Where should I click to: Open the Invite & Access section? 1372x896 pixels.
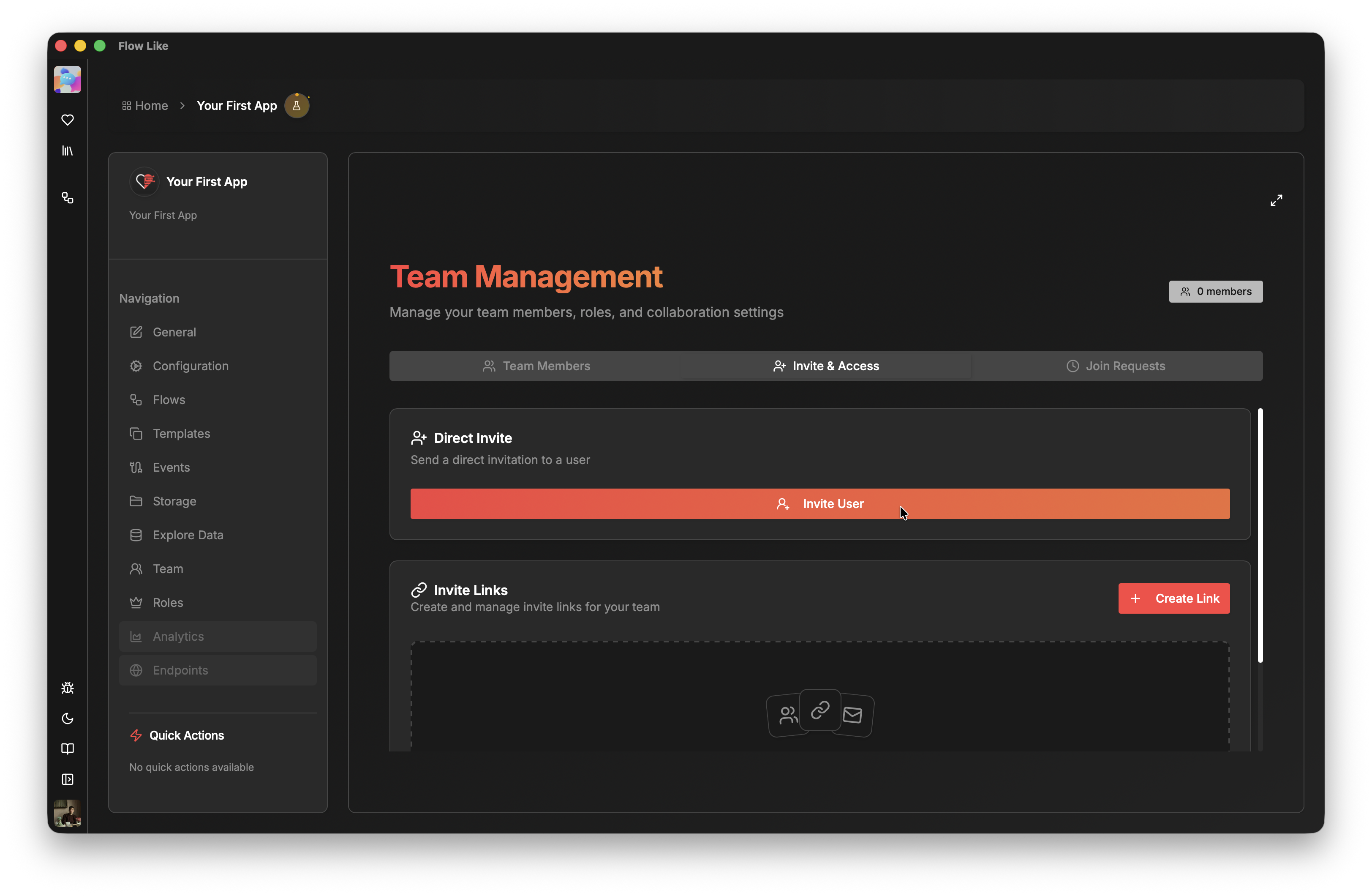click(x=826, y=366)
